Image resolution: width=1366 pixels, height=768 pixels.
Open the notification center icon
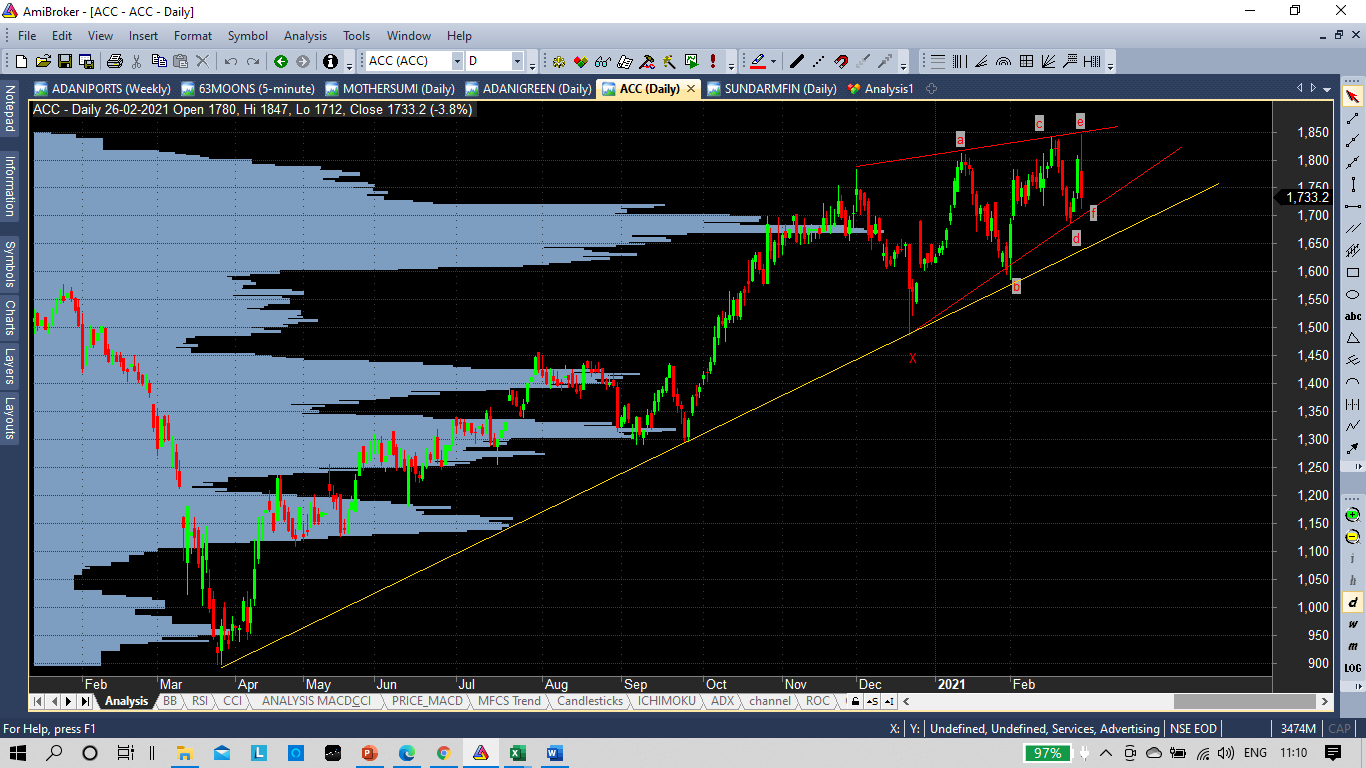coord(1333,752)
